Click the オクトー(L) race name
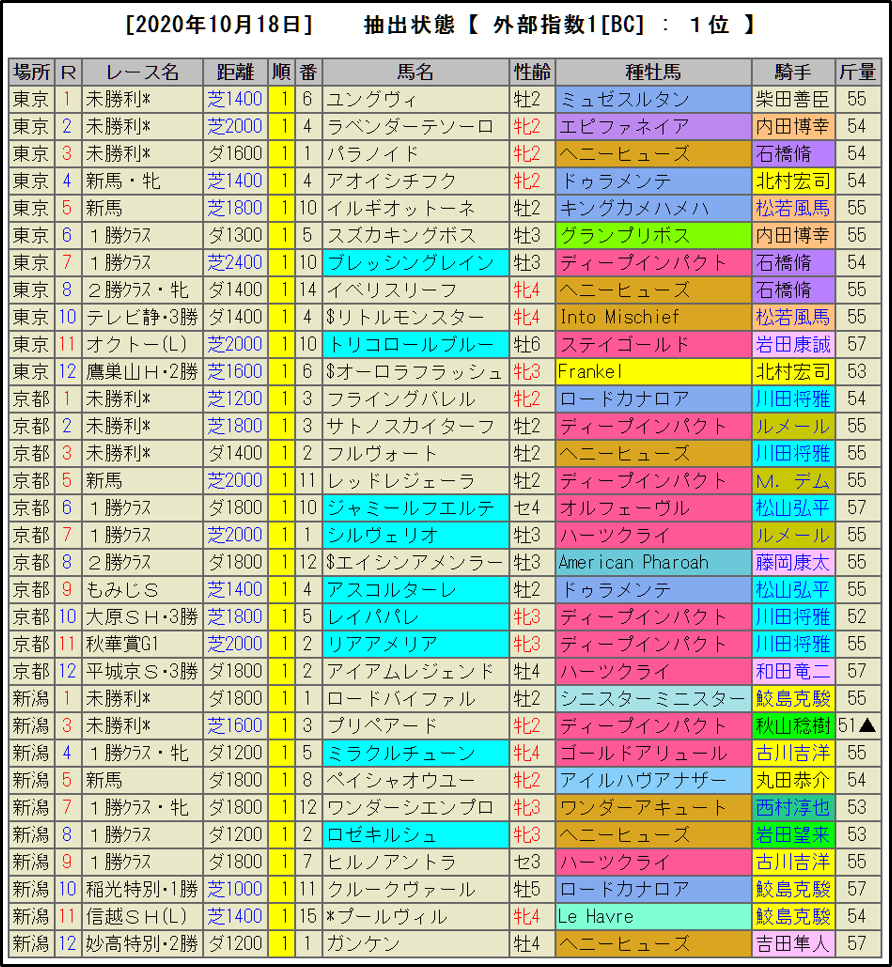Viewport: 892px width, 967px height. click(x=142, y=345)
